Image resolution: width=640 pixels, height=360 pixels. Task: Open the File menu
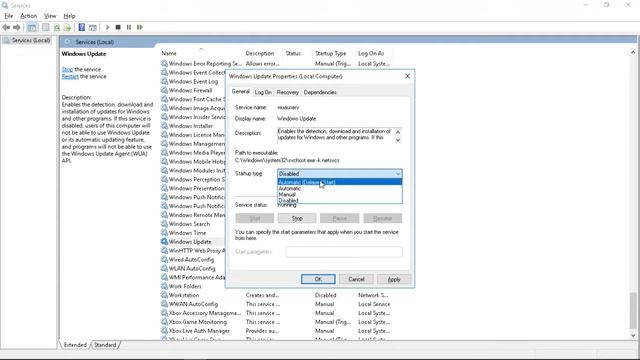tap(9, 16)
